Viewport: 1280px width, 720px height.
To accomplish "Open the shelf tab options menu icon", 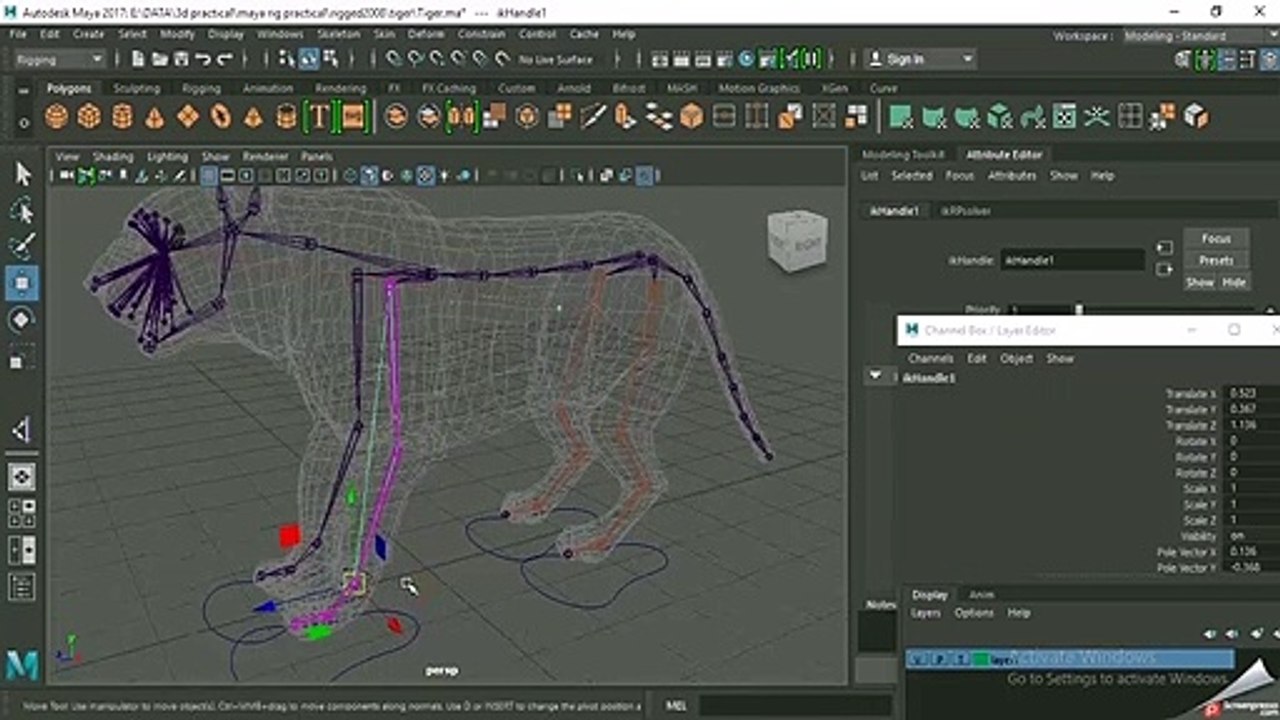I will (24, 89).
